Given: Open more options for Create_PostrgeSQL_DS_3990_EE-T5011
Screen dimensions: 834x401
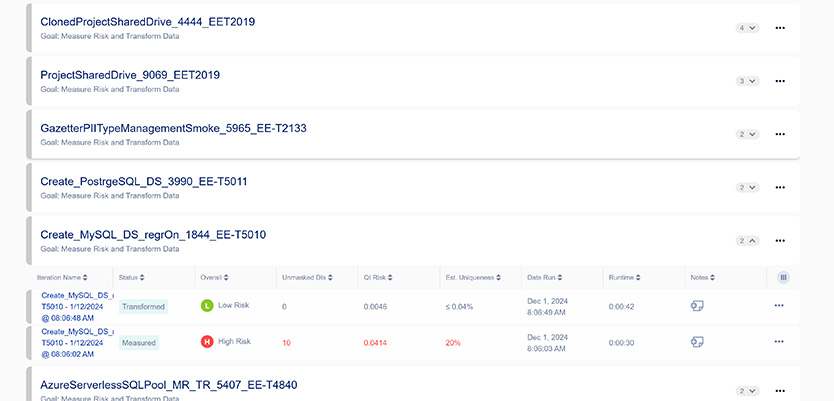Looking at the screenshot, I should click(780, 187).
